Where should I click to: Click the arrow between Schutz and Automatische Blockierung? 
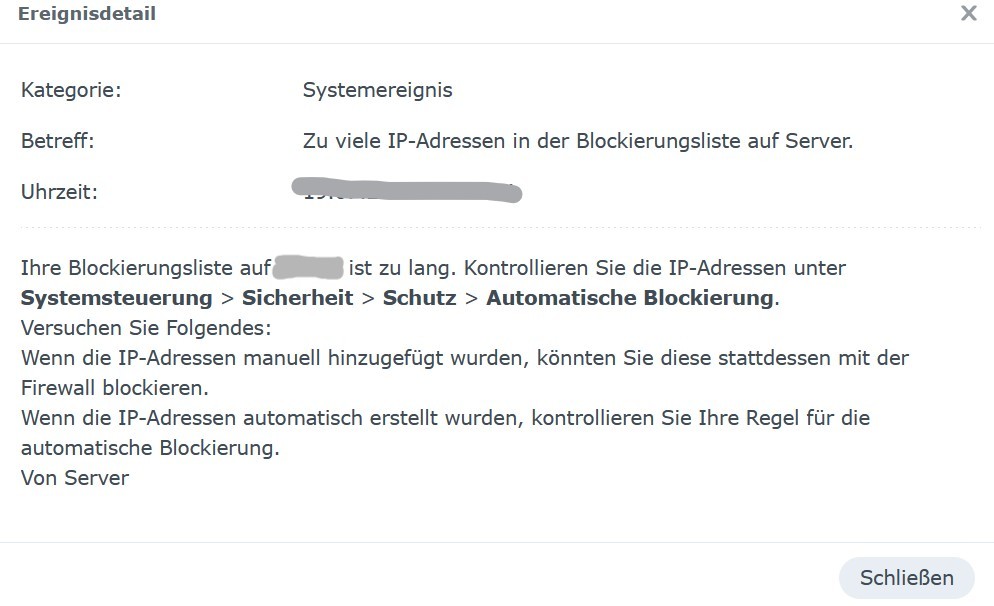(x=471, y=299)
